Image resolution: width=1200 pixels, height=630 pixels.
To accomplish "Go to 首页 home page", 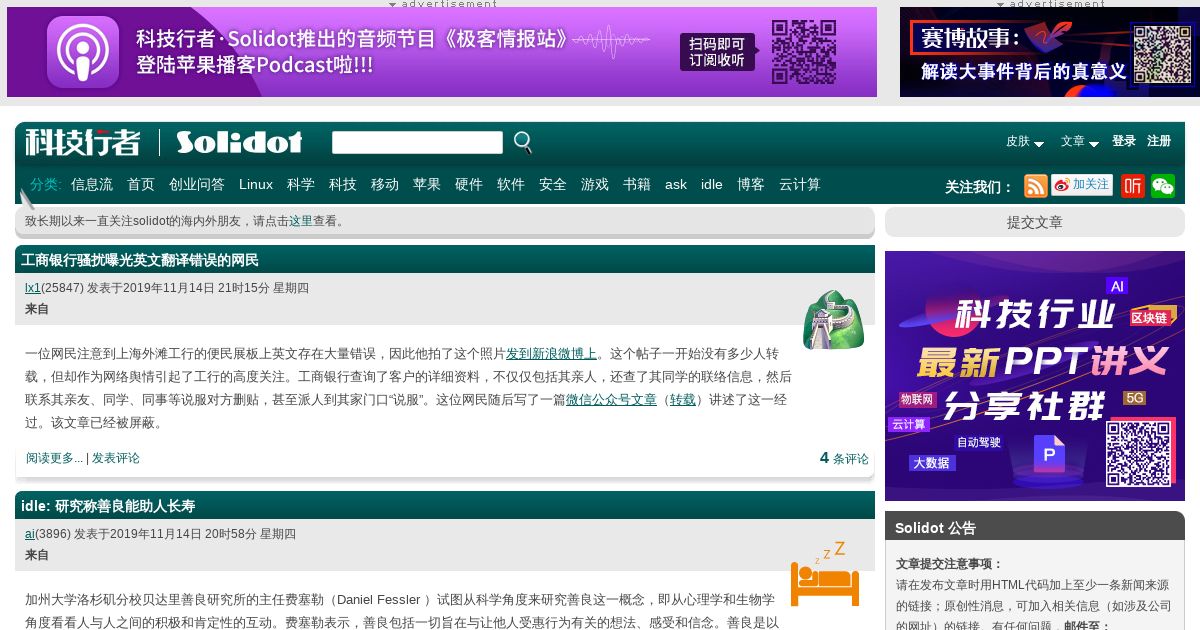I will [141, 185].
